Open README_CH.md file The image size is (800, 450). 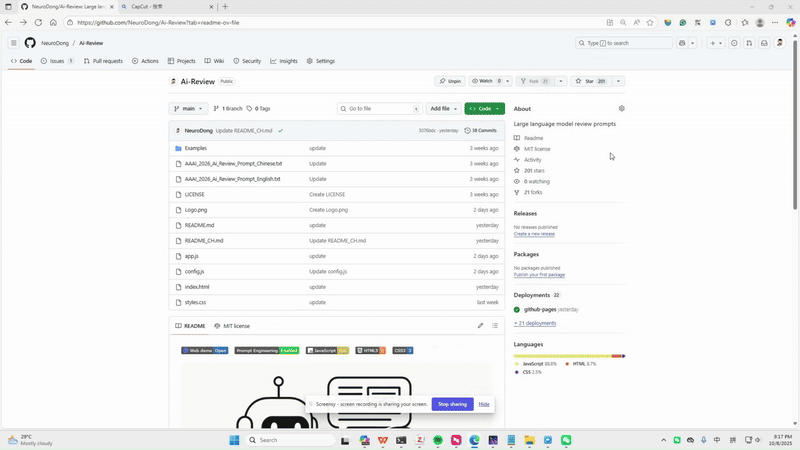coord(204,240)
